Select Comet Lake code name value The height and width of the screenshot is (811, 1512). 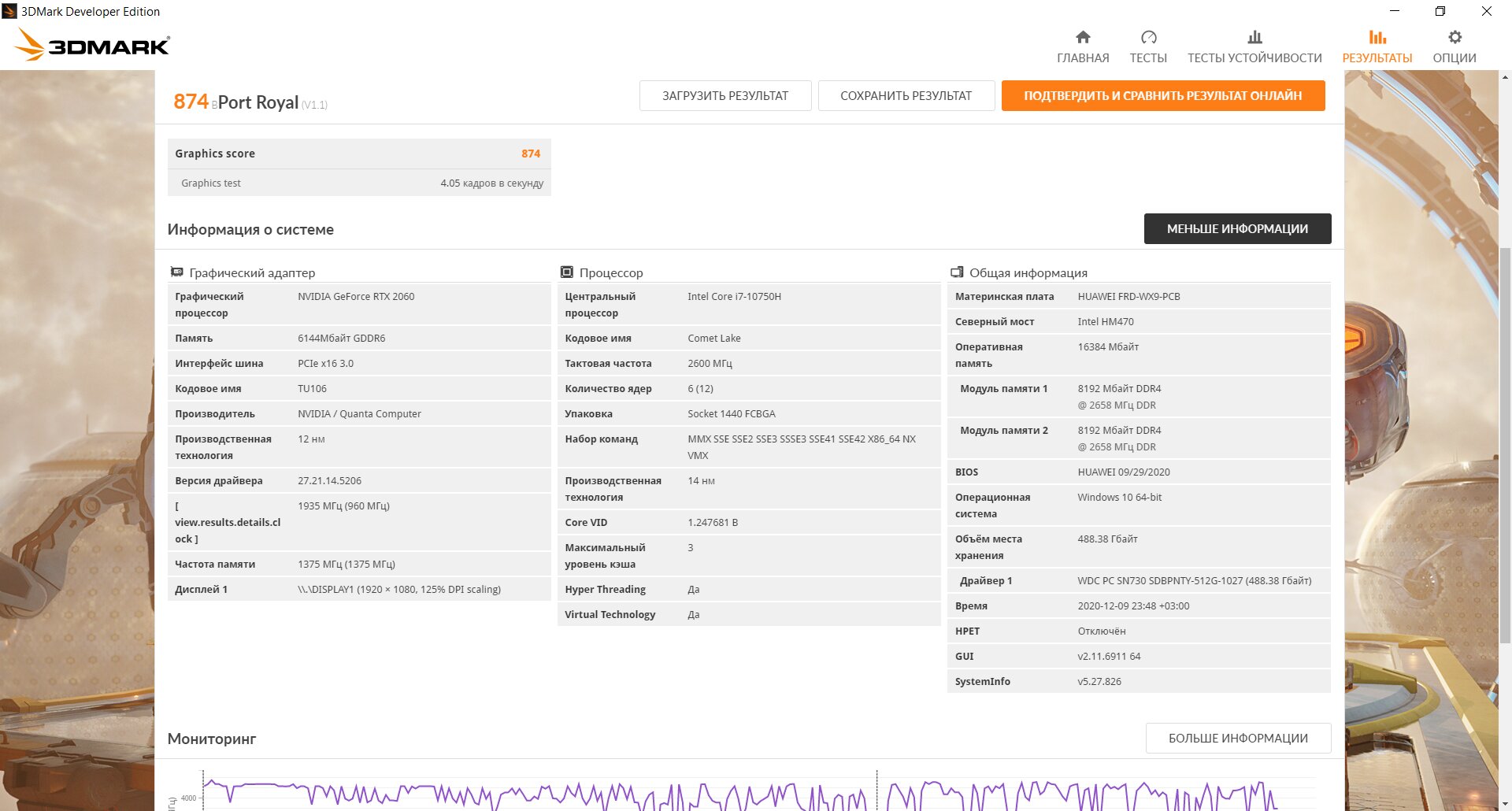coord(714,339)
